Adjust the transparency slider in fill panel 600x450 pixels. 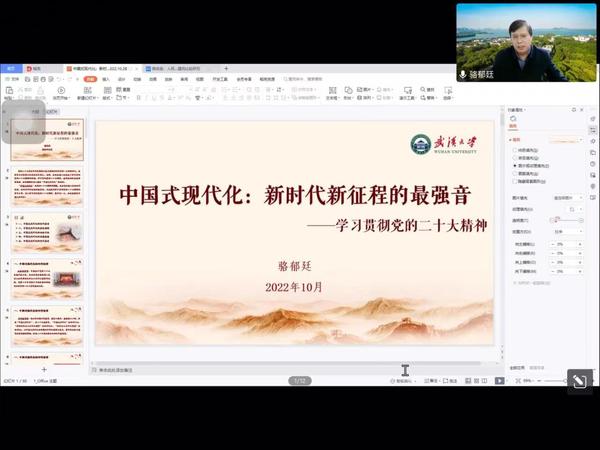pos(557,220)
